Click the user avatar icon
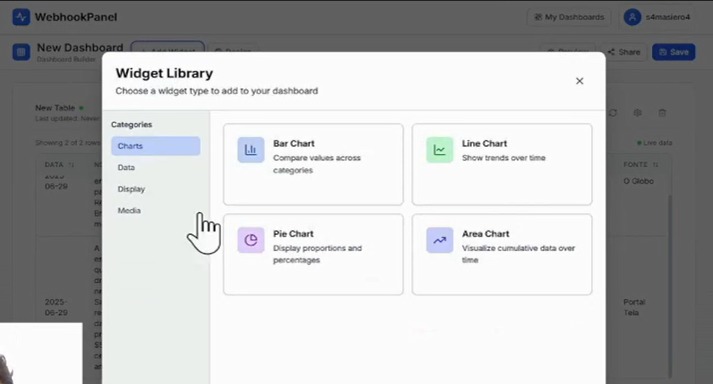 point(632,17)
